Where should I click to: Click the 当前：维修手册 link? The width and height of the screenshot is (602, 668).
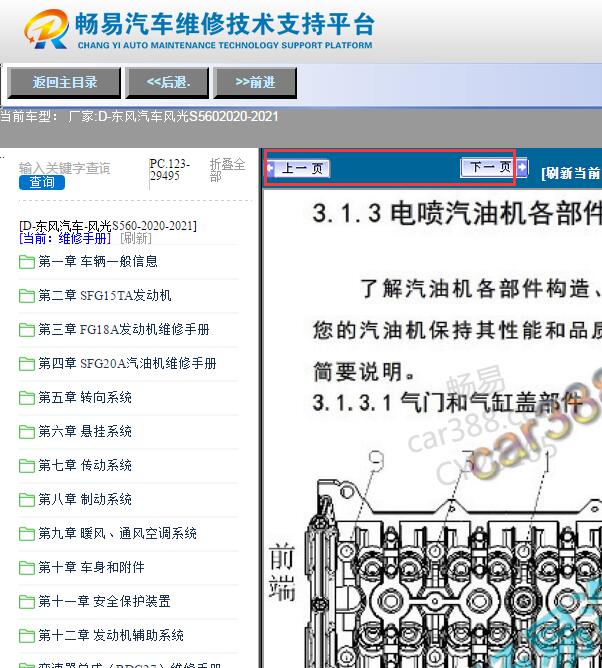65,238
